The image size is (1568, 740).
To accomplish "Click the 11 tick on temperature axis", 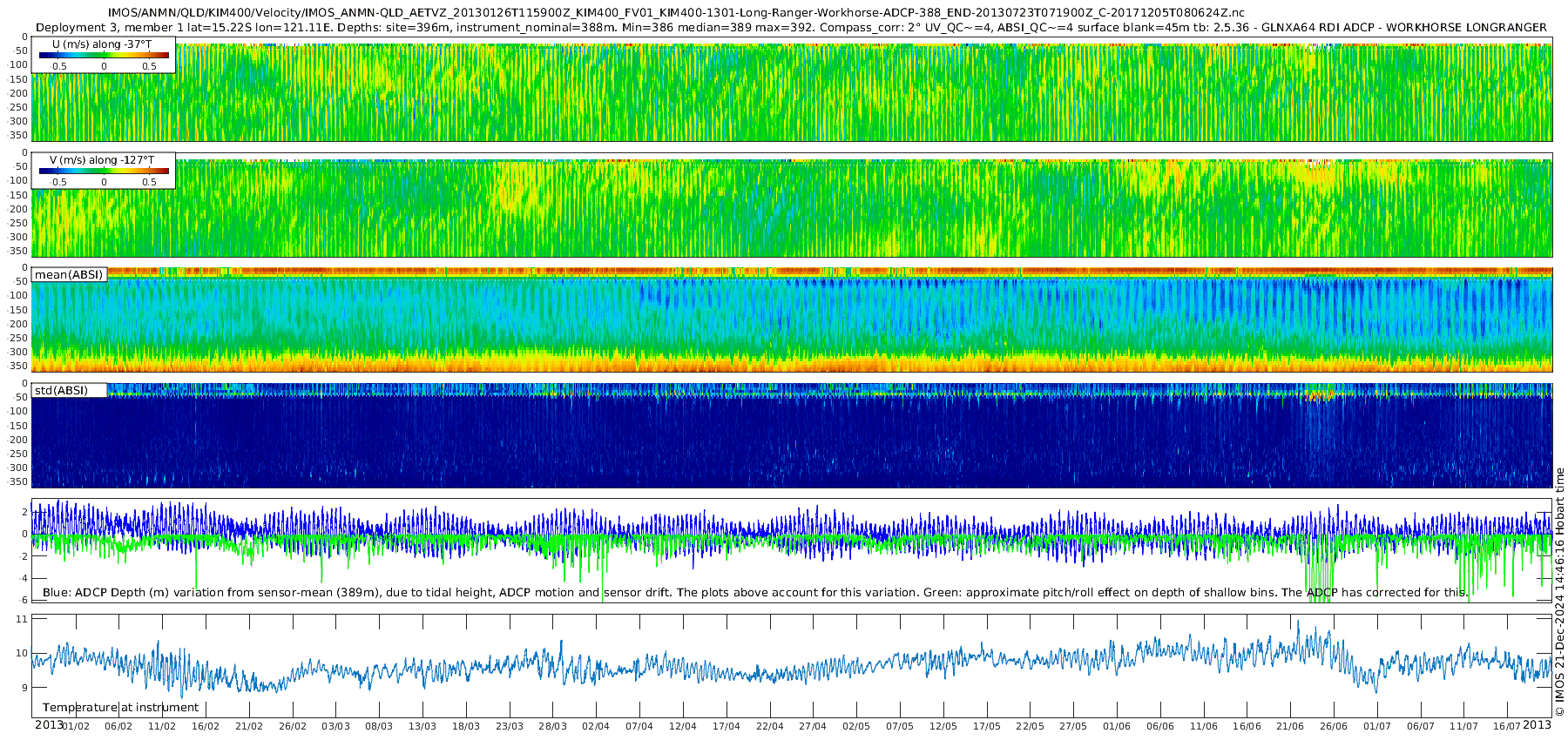I will coord(22,620).
